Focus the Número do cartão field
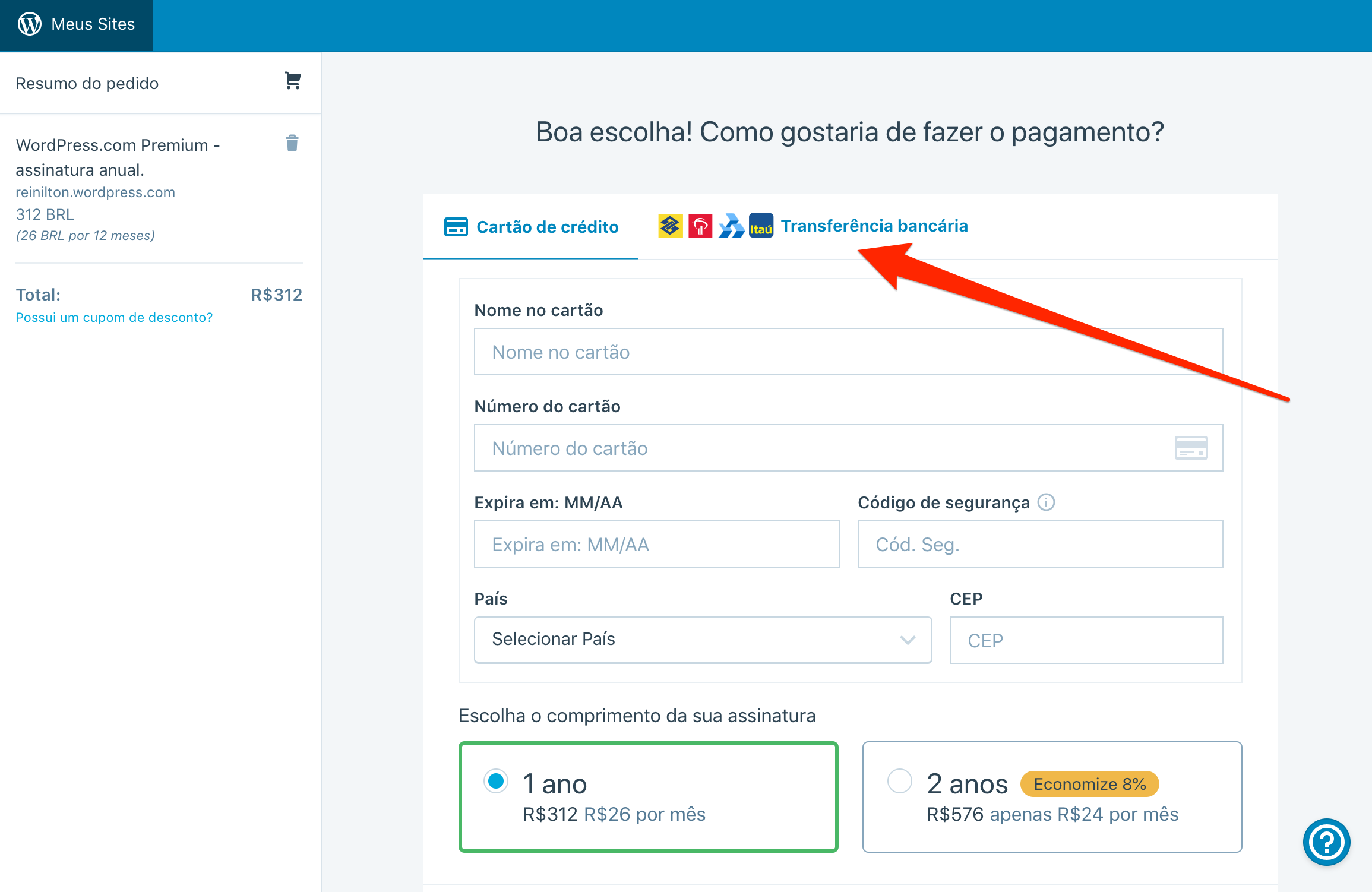The height and width of the screenshot is (892, 1372). [820, 448]
